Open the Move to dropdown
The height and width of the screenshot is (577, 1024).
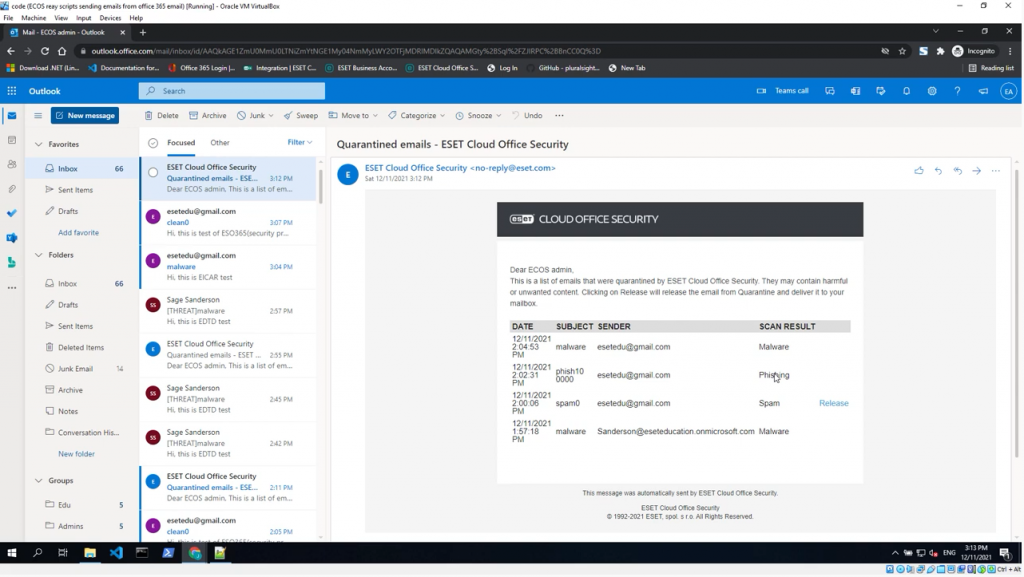pyautogui.click(x=353, y=116)
